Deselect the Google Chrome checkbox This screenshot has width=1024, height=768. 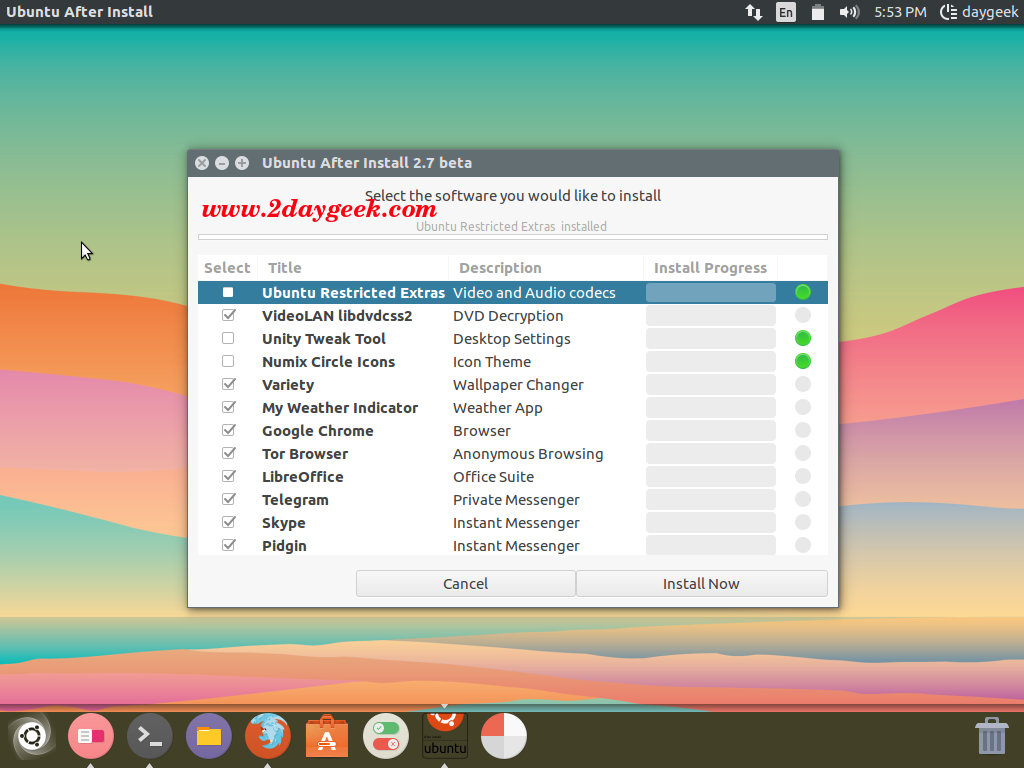(228, 430)
